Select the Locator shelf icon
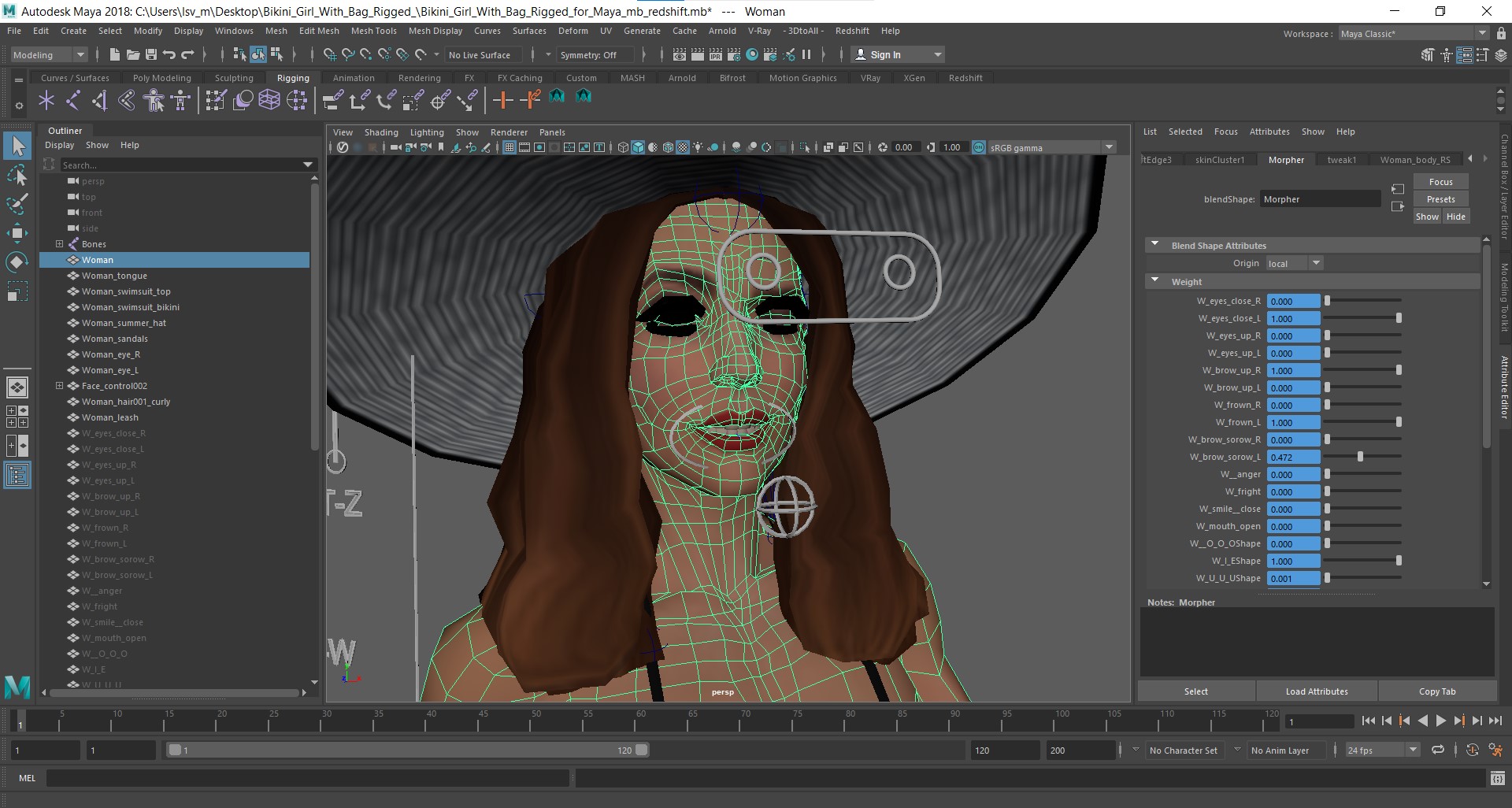The height and width of the screenshot is (808, 1512). click(46, 100)
